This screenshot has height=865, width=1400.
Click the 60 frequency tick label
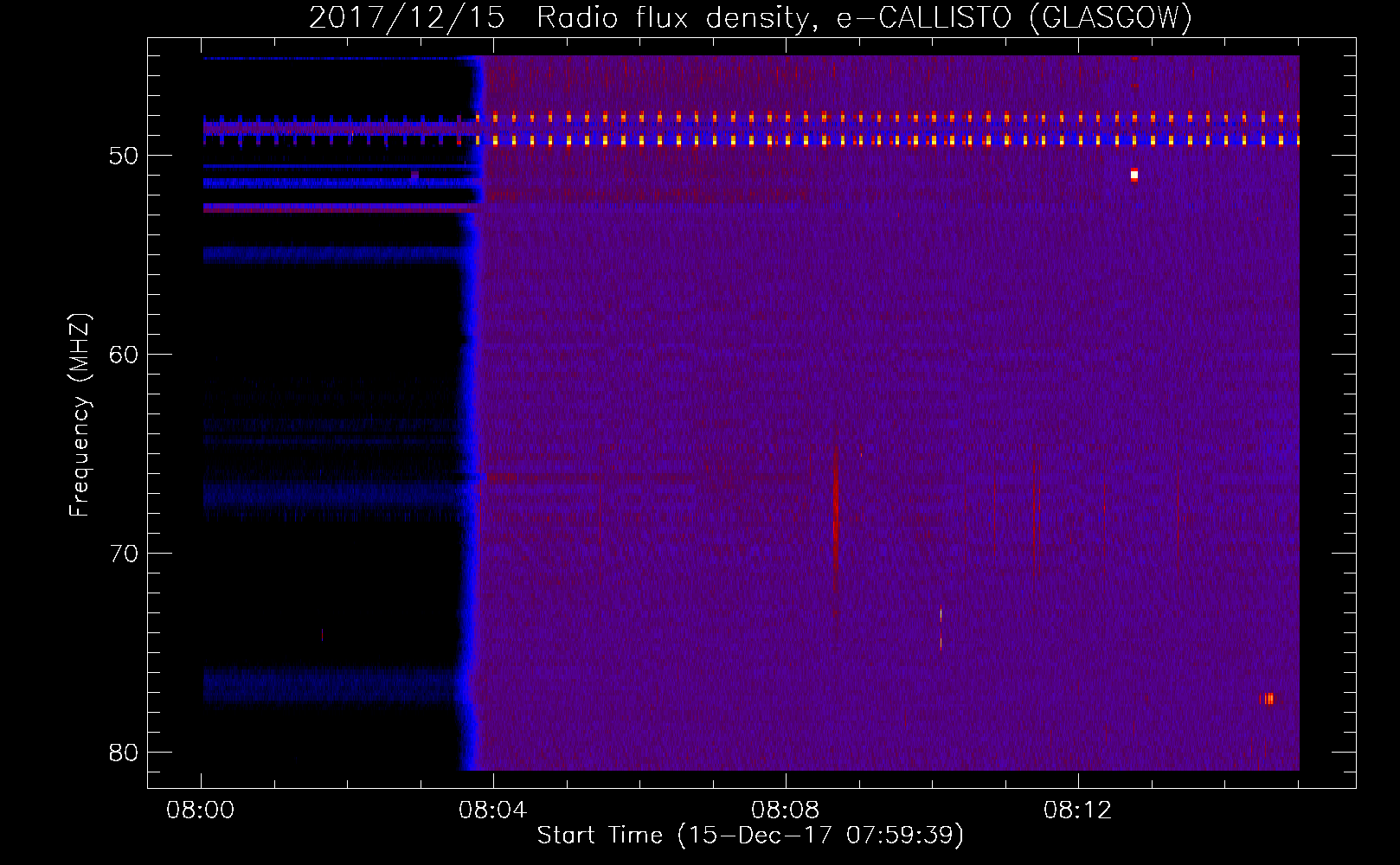point(124,356)
